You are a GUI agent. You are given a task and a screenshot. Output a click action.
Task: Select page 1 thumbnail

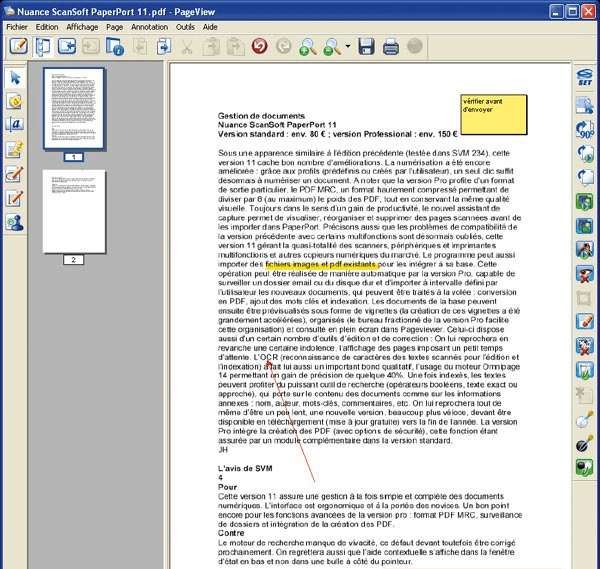[73, 108]
